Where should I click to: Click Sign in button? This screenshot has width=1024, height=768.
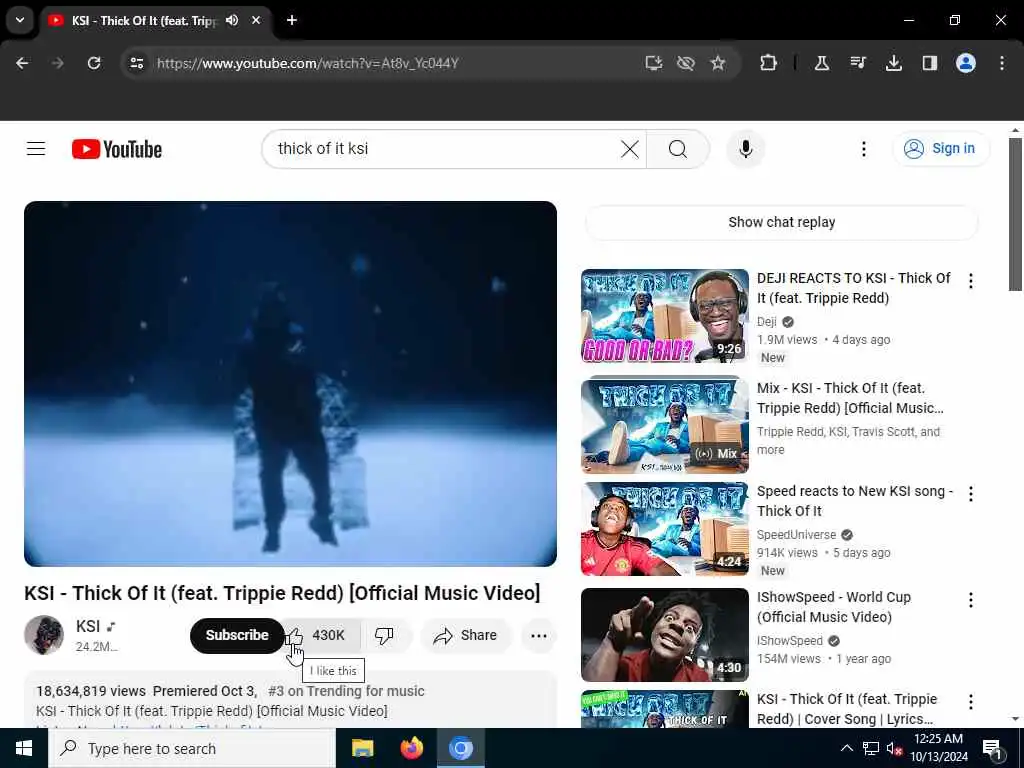pos(940,149)
